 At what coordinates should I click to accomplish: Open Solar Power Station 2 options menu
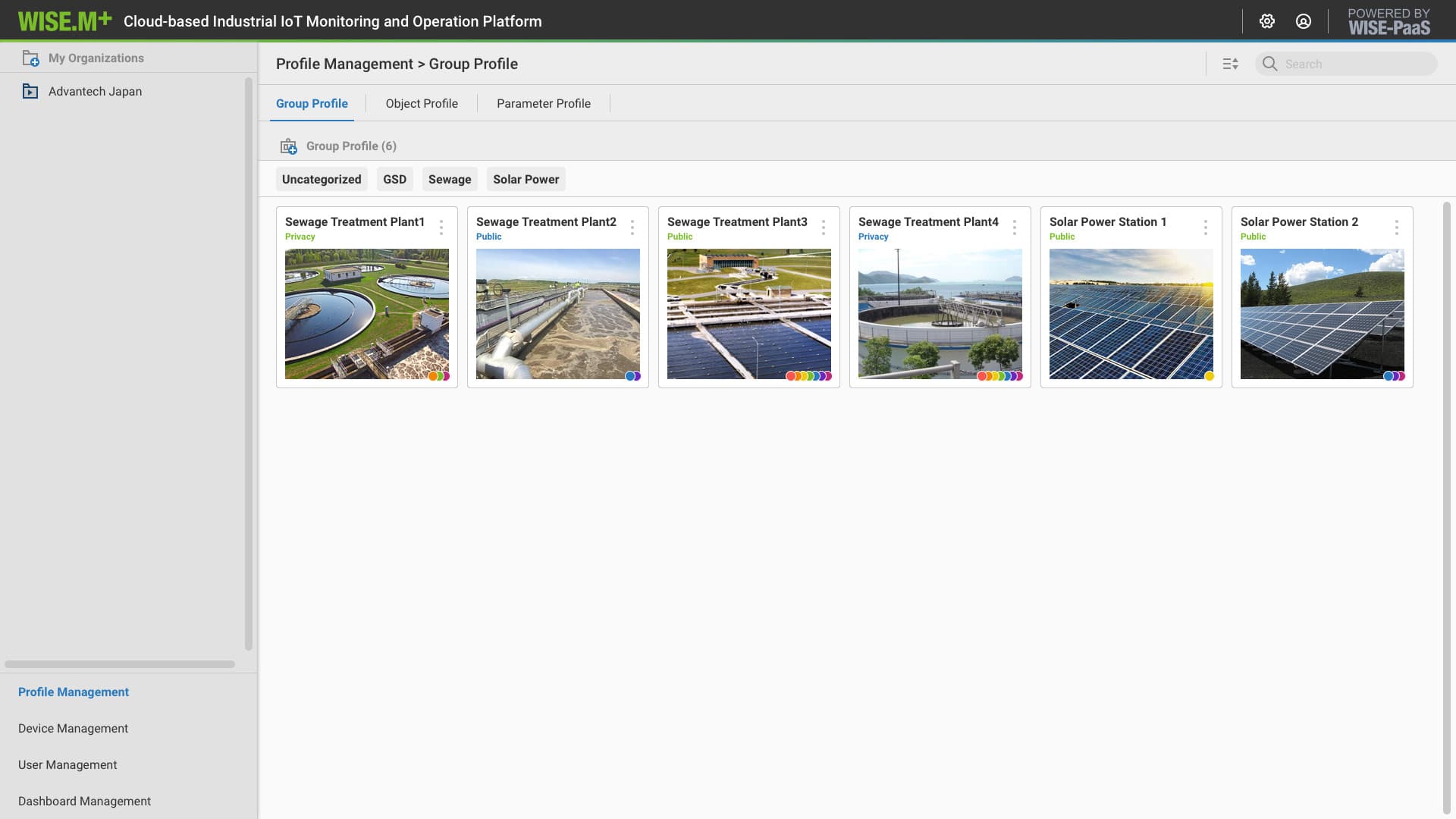point(1397,227)
